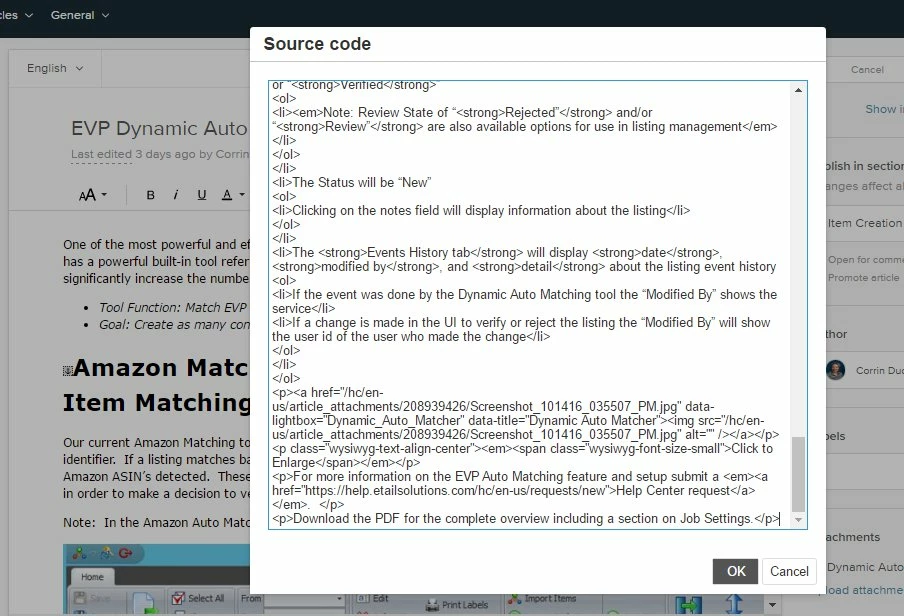Open the English language dropdown

click(x=55, y=68)
